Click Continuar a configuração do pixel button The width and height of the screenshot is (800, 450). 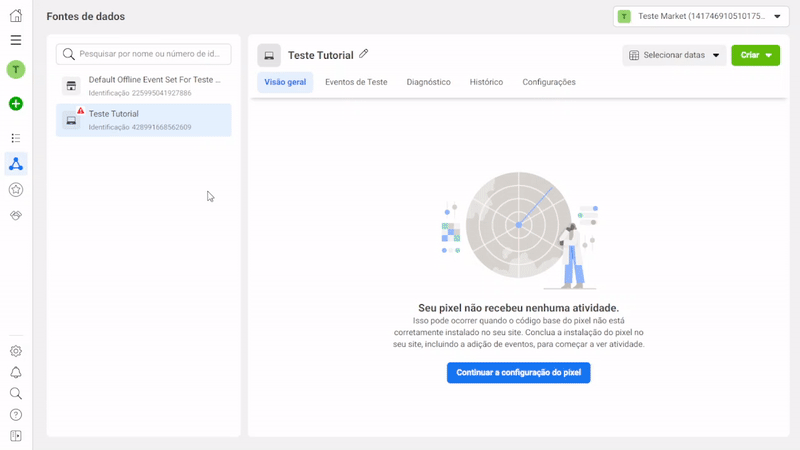tap(518, 373)
